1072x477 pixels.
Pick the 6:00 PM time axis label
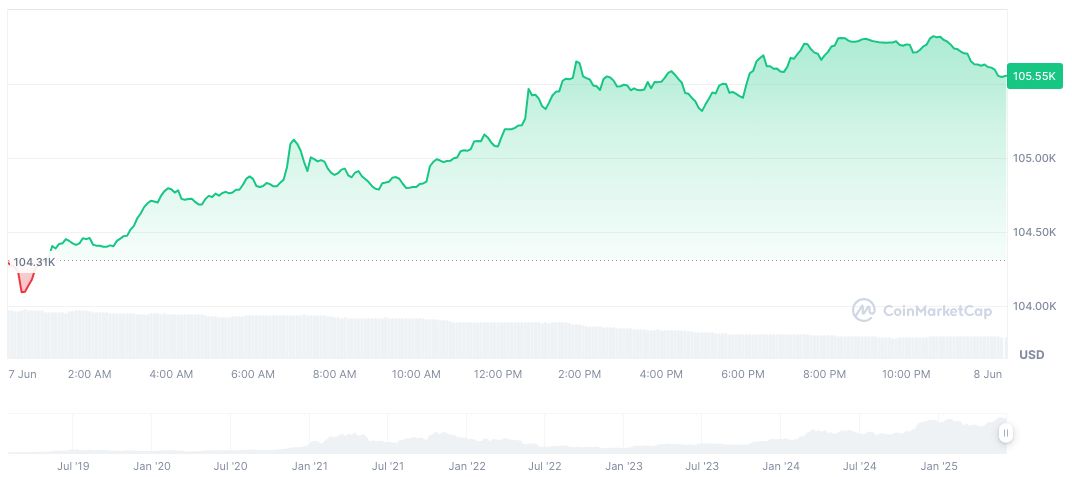742,374
